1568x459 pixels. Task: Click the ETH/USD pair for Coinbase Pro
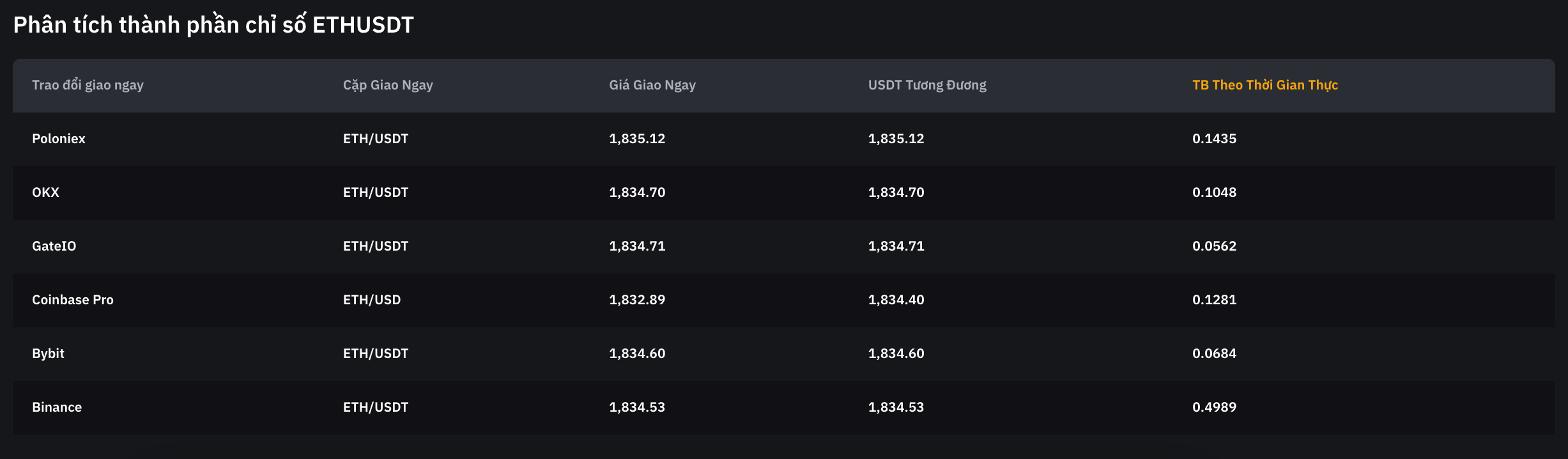point(371,300)
